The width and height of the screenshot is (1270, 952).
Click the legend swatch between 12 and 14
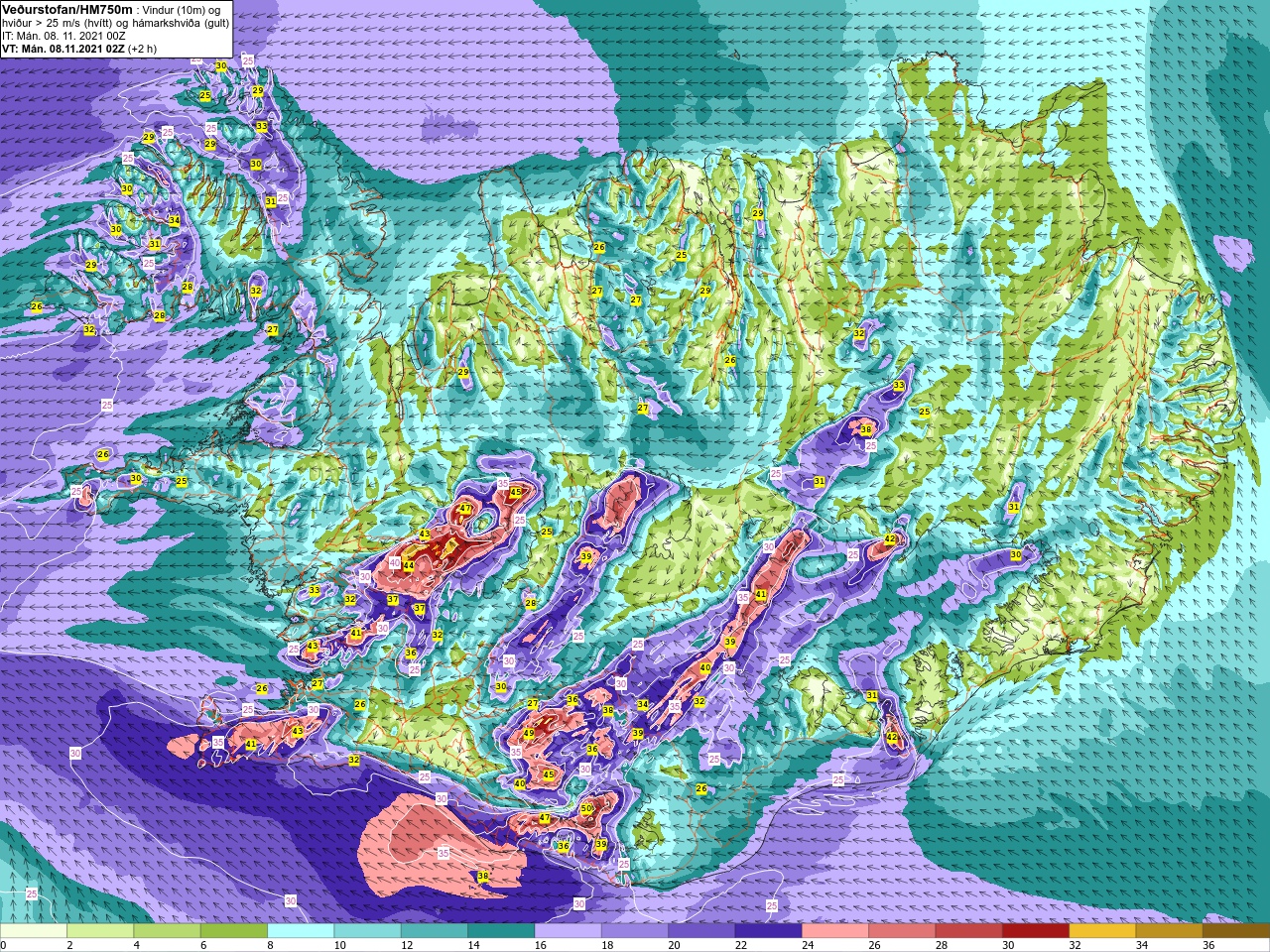pyautogui.click(x=435, y=931)
